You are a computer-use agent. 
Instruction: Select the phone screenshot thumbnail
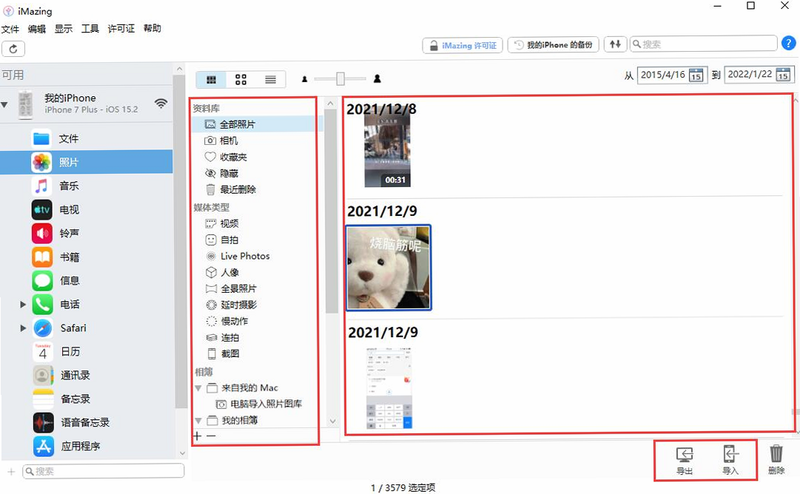(x=389, y=388)
